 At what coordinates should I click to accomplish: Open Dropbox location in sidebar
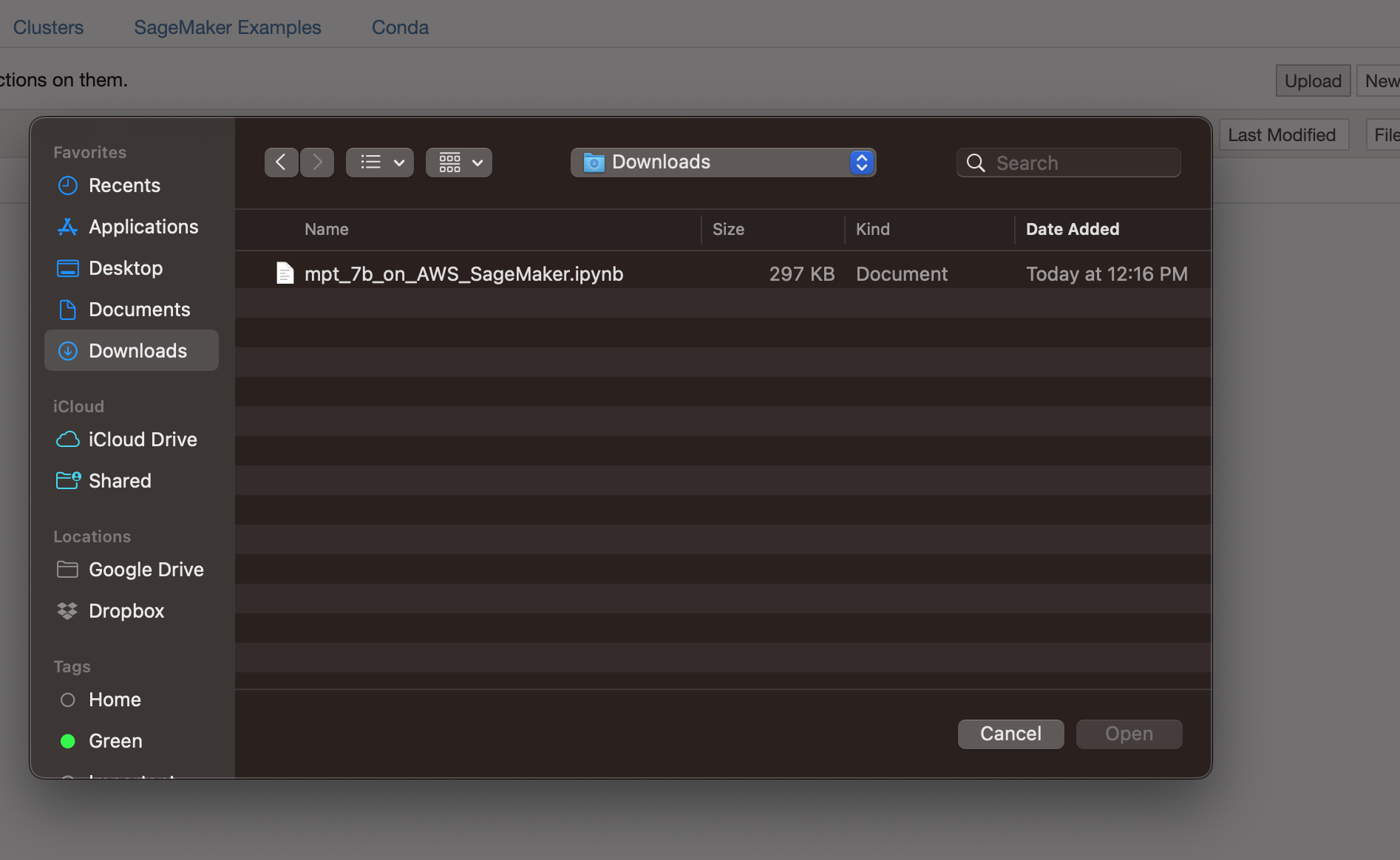[x=126, y=611]
